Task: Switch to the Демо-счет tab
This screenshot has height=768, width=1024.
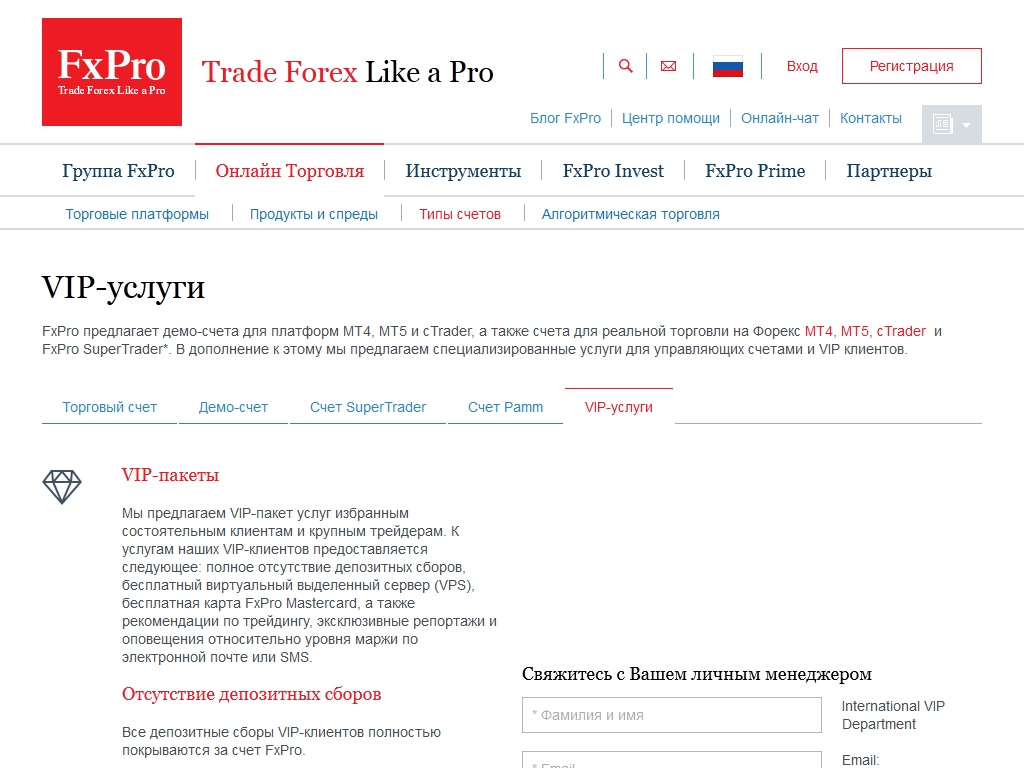Action: (x=233, y=407)
